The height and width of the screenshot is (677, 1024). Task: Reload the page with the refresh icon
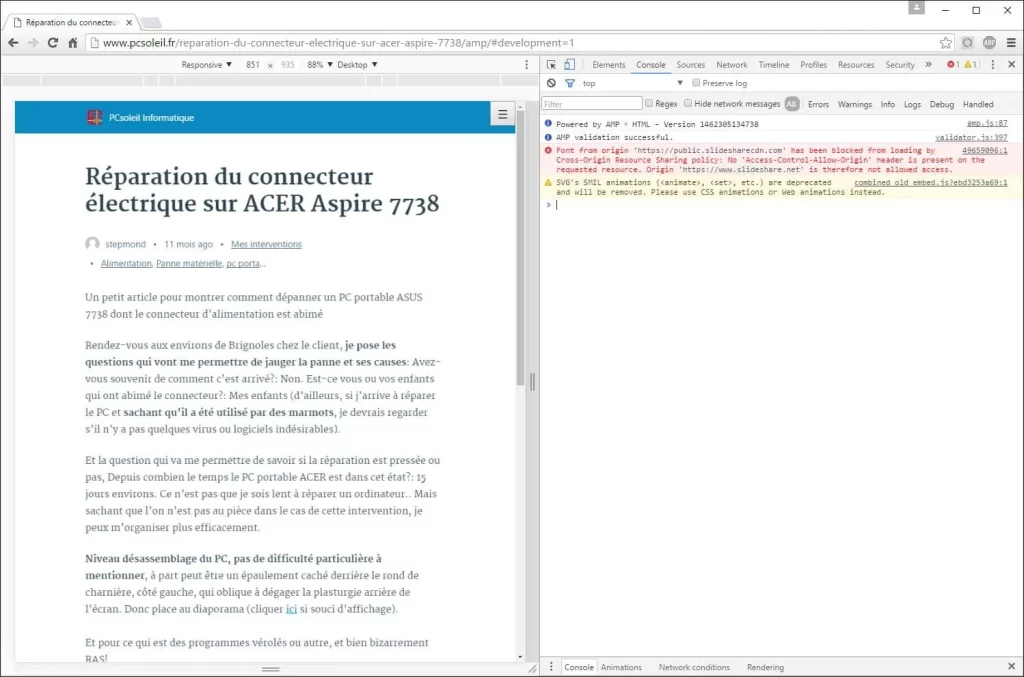coord(53,43)
